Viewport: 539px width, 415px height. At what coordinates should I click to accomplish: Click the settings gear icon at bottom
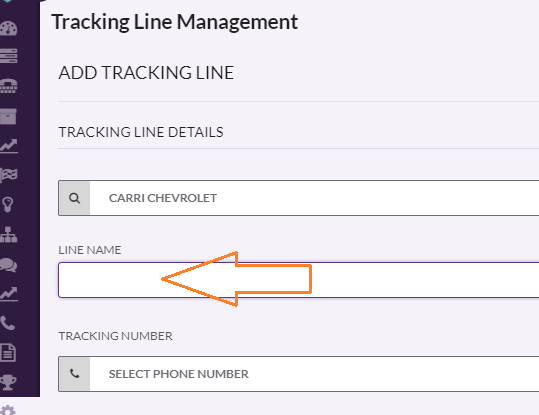pos(8,410)
